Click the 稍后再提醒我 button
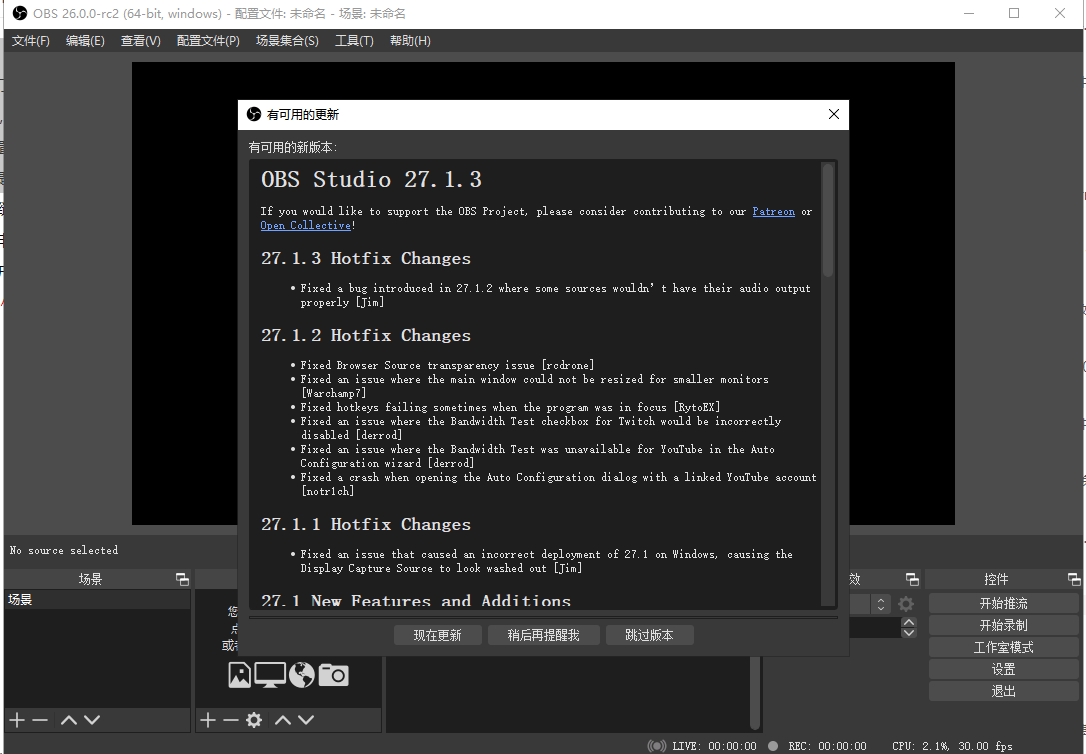Image resolution: width=1086 pixels, height=754 pixels. click(x=544, y=635)
